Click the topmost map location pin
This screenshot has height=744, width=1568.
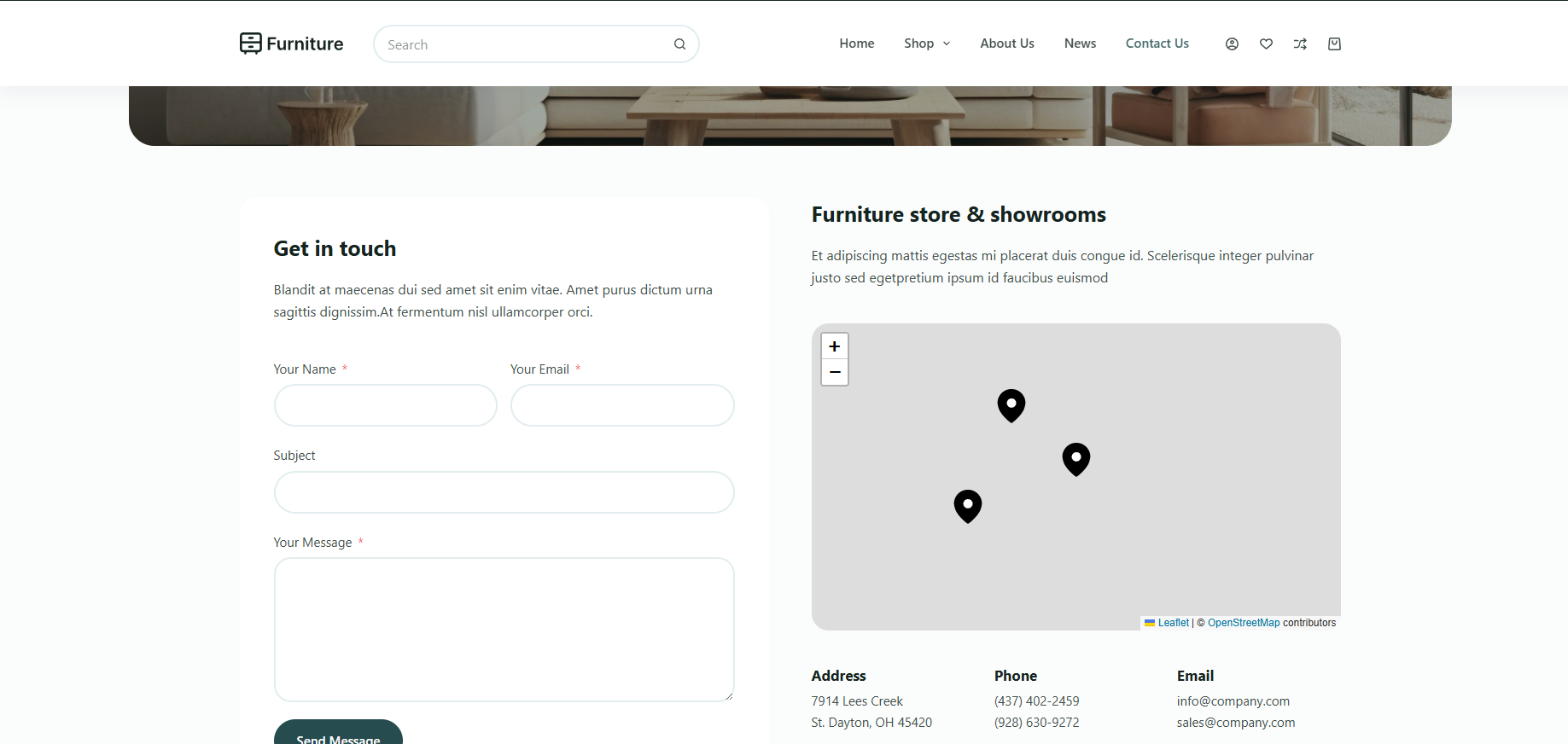point(1011,404)
